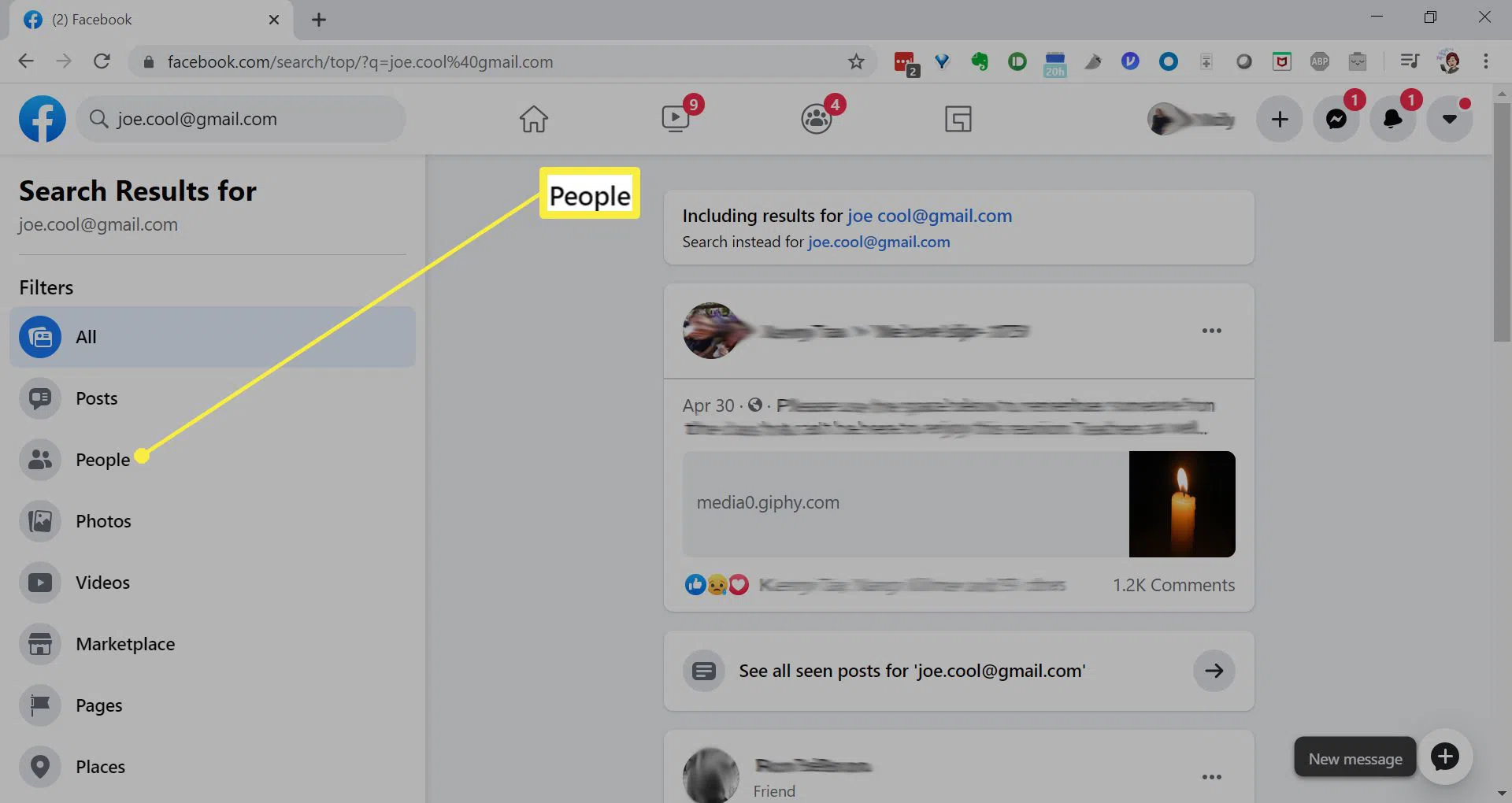Screen dimensions: 1512x803
Task: Expand the Account dropdown arrow
Action: click(x=1449, y=120)
